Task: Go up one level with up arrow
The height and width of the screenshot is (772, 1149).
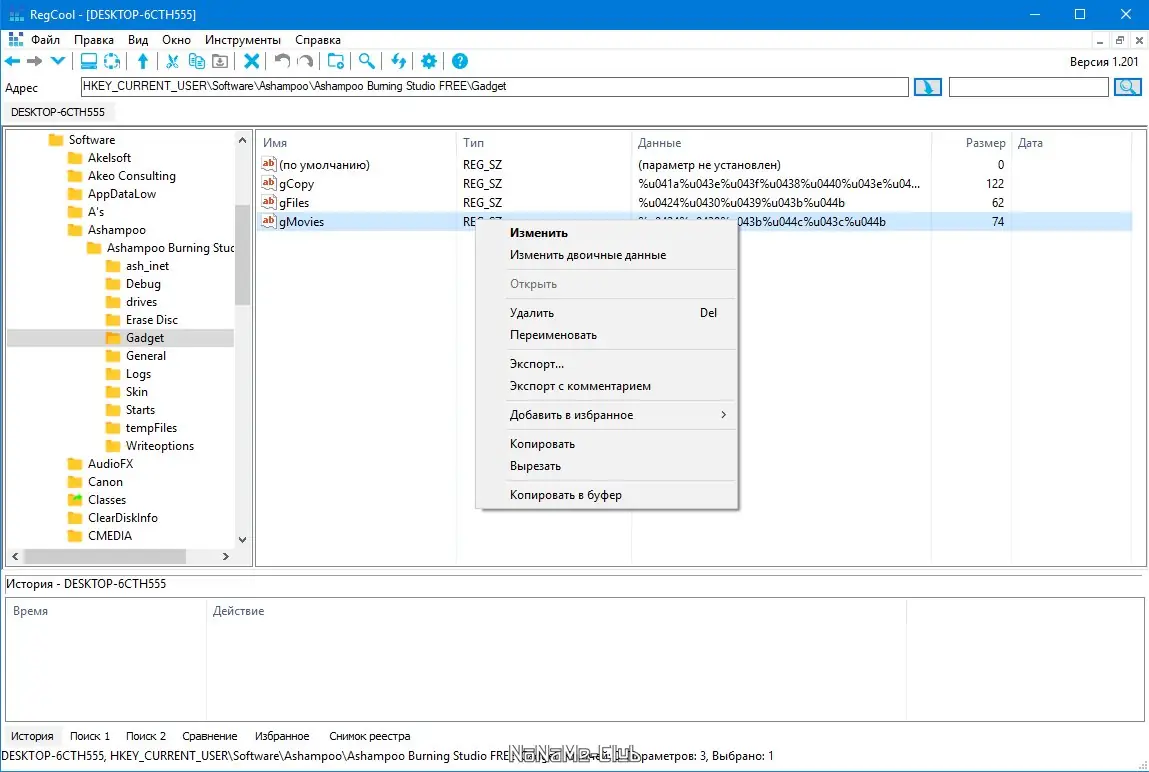Action: (143, 62)
